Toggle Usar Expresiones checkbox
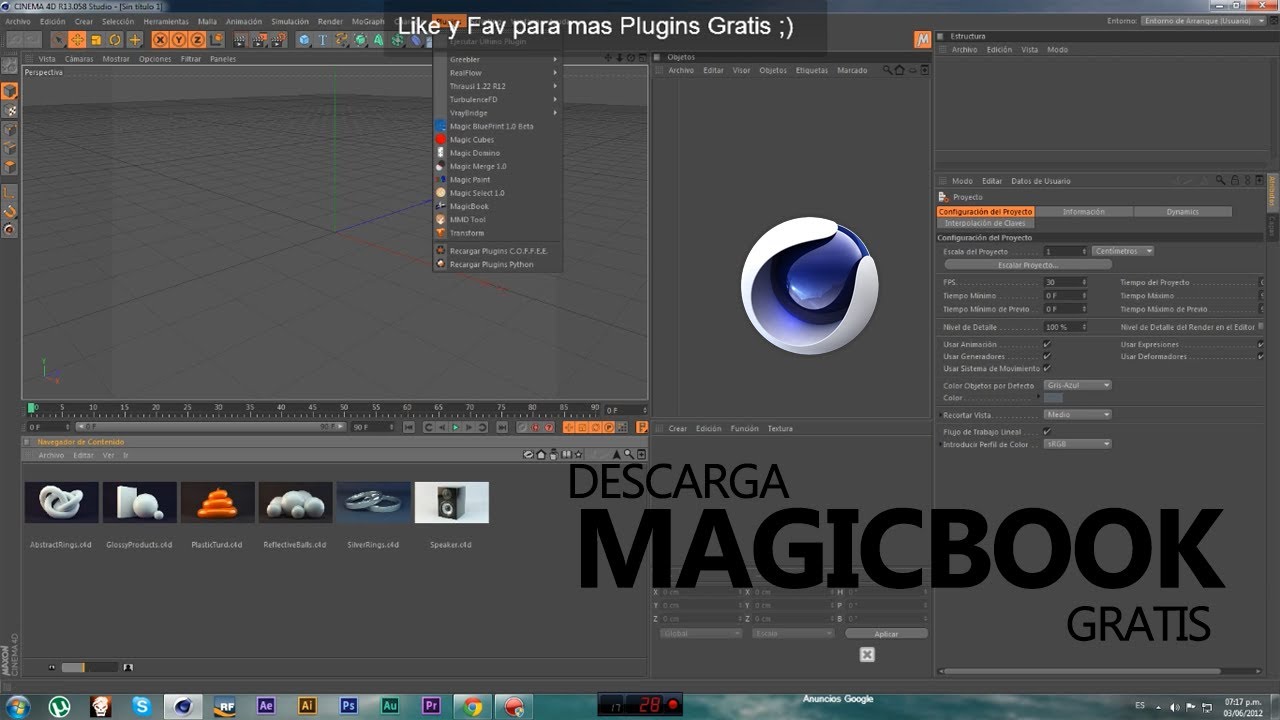This screenshot has height=720, width=1280. coord(1261,344)
